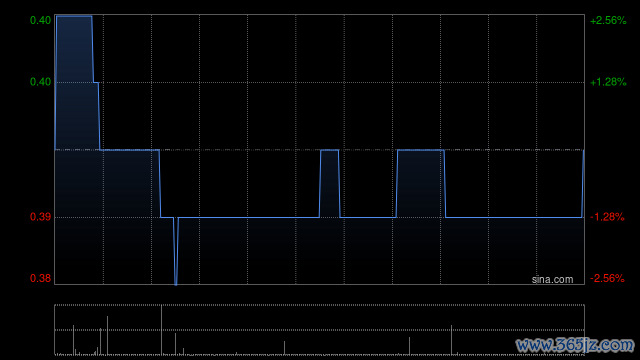Click the volume bar below the right plateau end

point(451,340)
